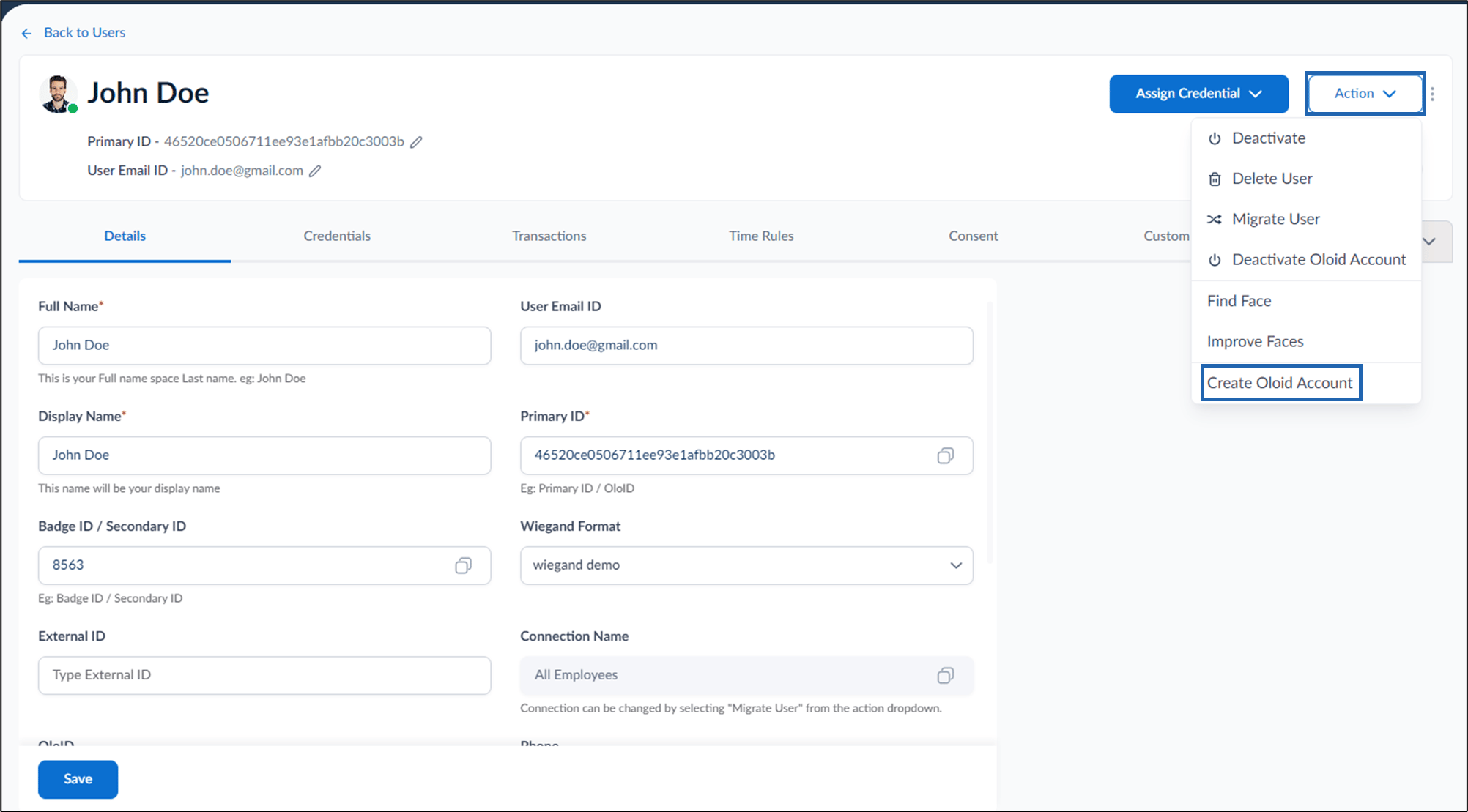This screenshot has width=1468, height=812.
Task: Toggle the Action dropdown button
Action: [1365, 94]
